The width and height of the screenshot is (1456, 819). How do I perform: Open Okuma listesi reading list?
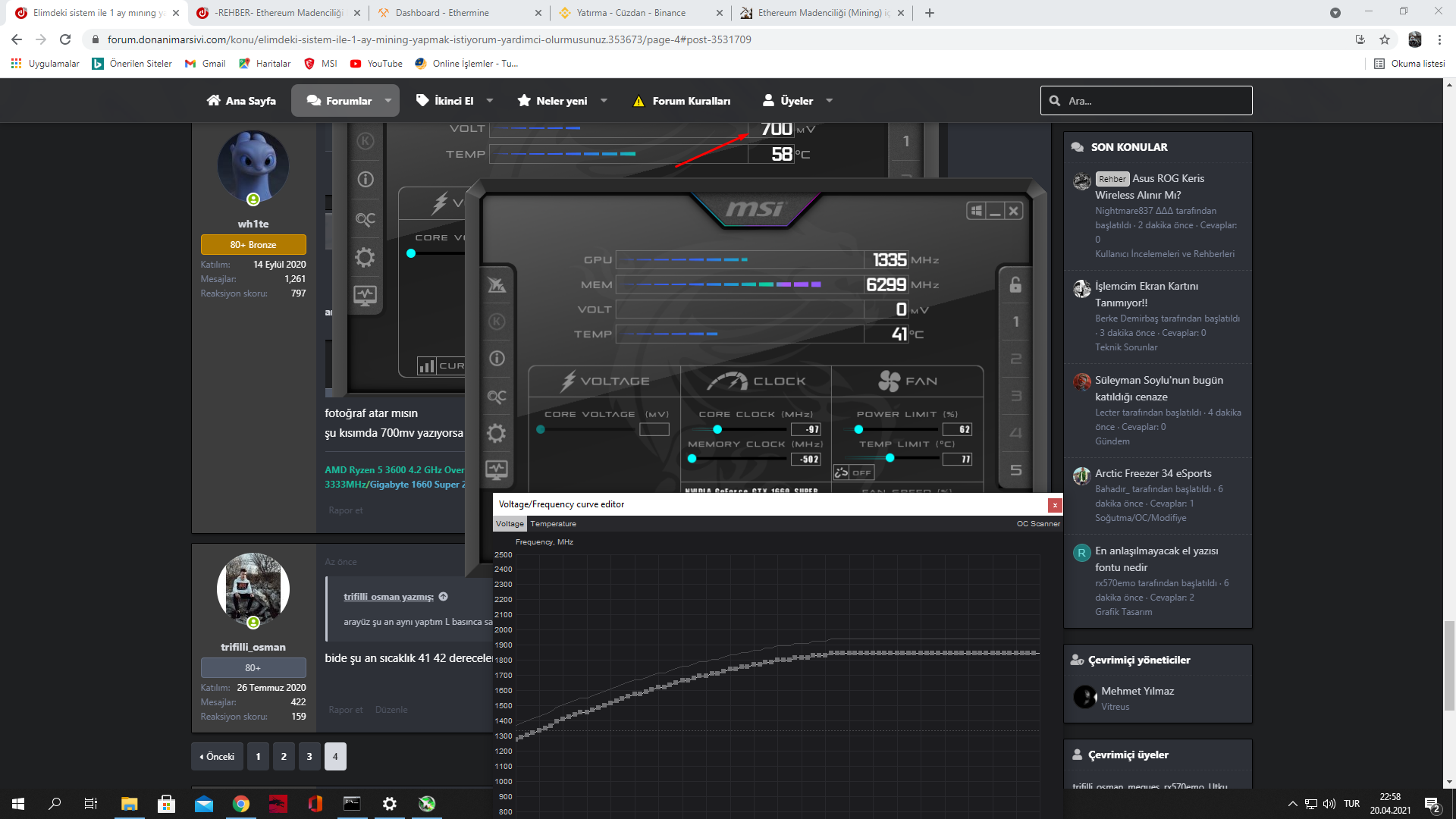1410,64
